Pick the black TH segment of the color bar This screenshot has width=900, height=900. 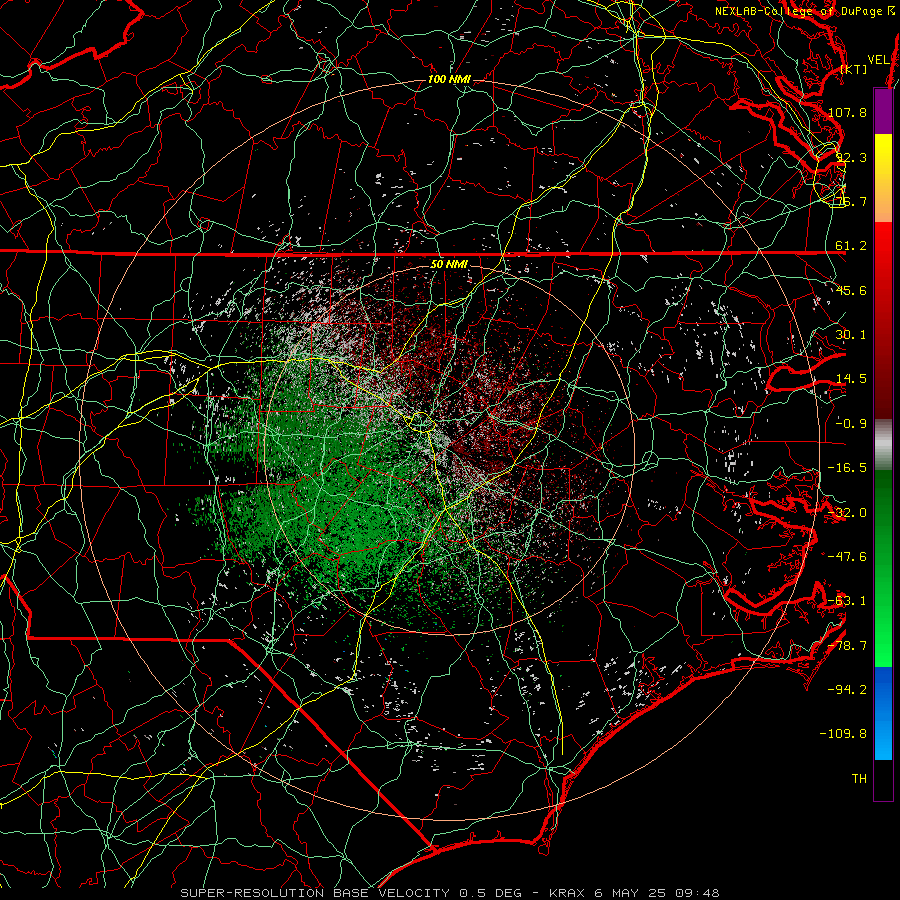[883, 779]
